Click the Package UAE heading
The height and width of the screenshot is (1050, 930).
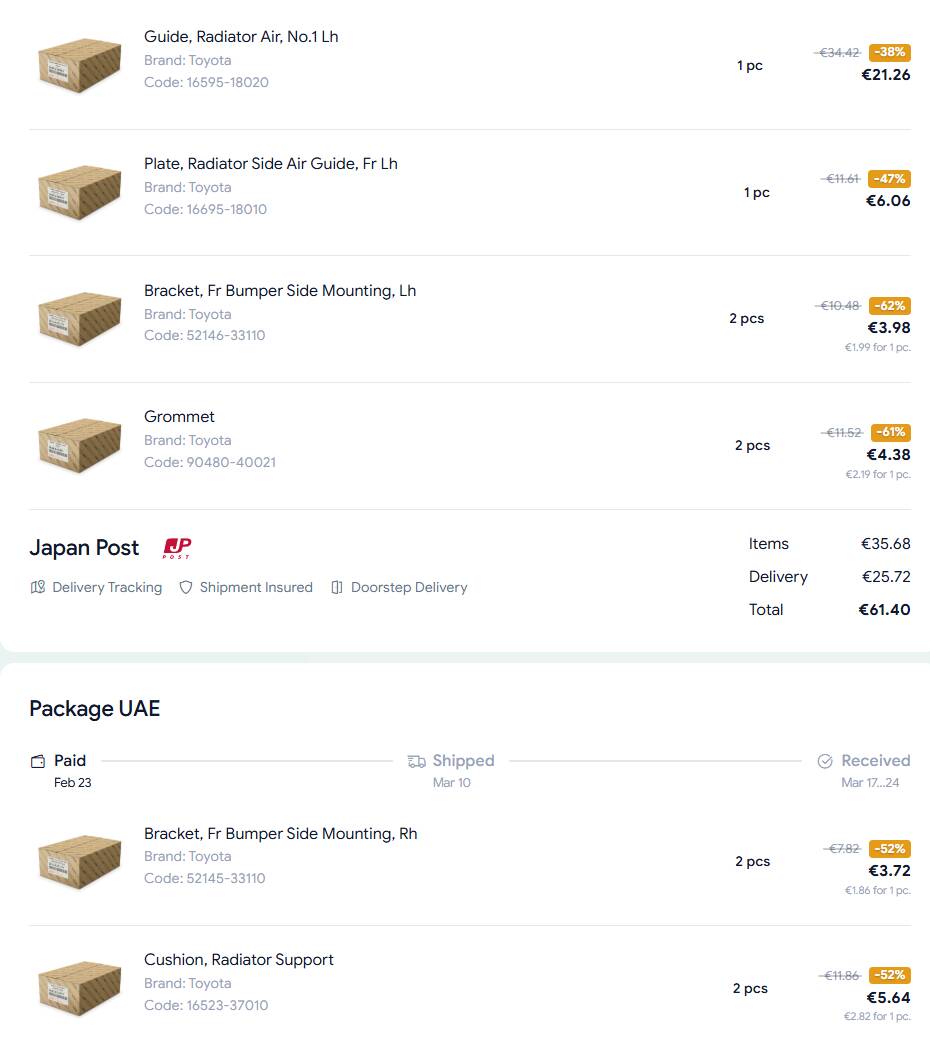click(x=94, y=709)
